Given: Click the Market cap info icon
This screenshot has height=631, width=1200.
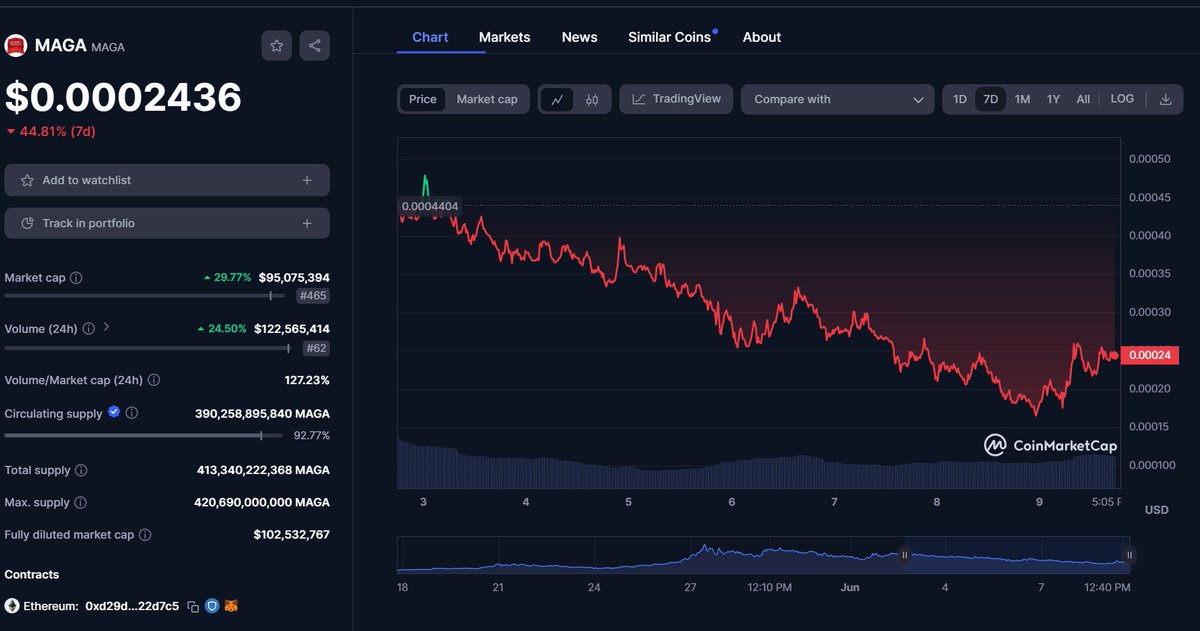Looking at the screenshot, I should pyautogui.click(x=76, y=278).
